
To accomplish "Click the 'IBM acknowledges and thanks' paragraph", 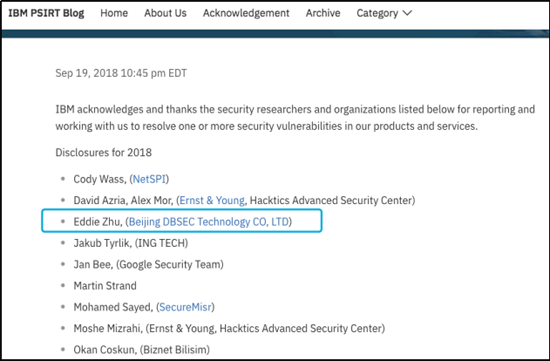I will pyautogui.click(x=295, y=118).
